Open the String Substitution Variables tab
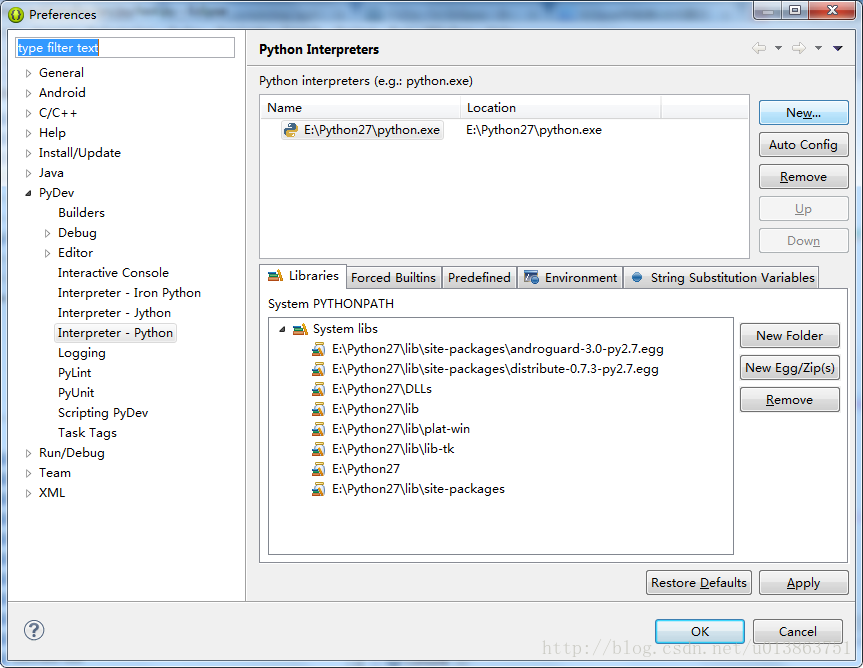The image size is (863, 668). 722,278
